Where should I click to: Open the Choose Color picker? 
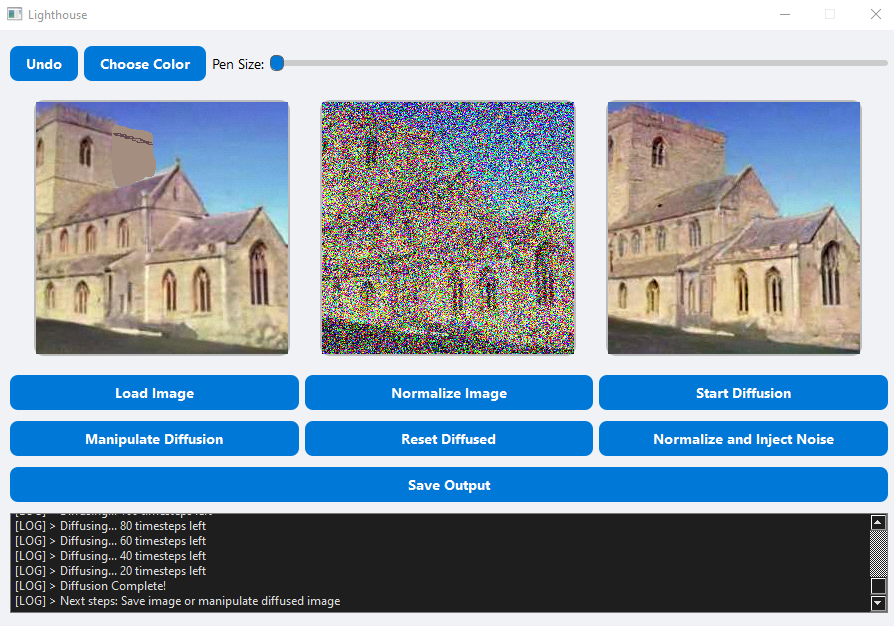pos(145,64)
